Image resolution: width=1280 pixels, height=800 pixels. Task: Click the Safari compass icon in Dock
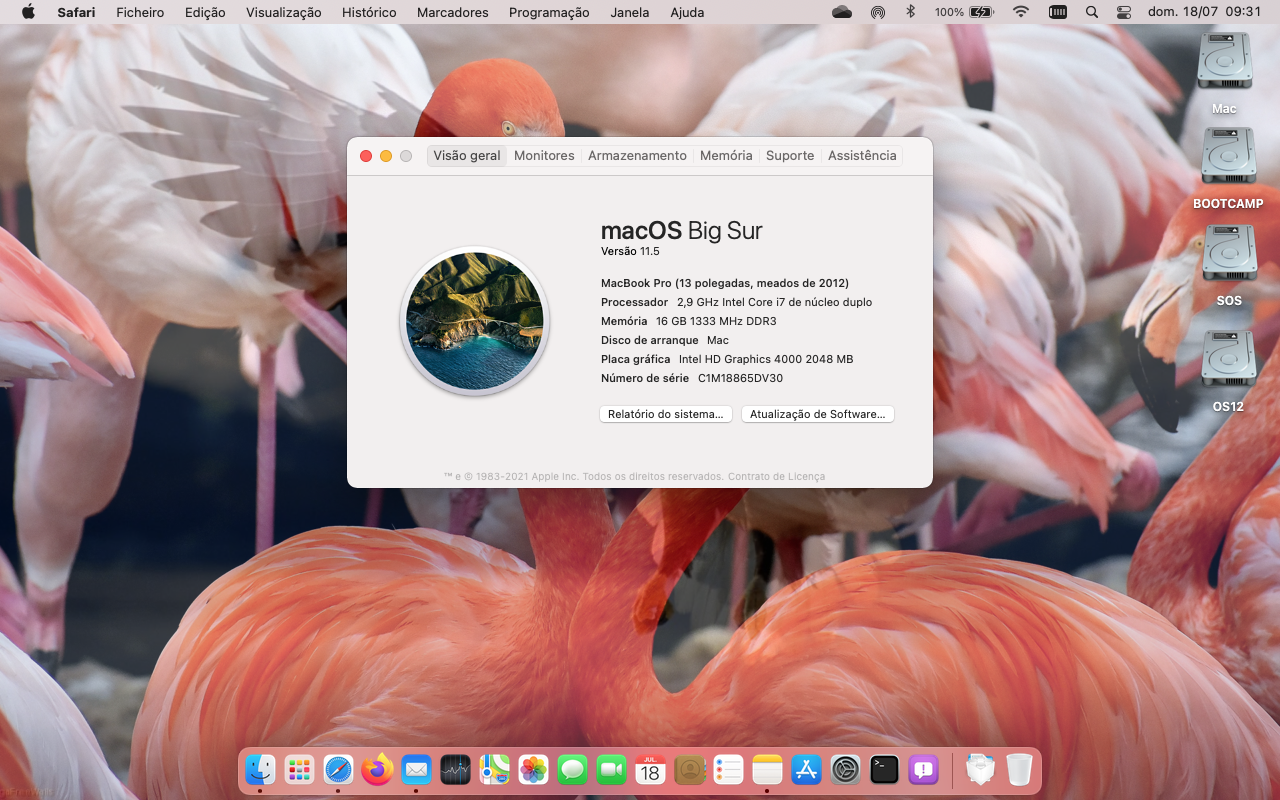click(x=339, y=769)
